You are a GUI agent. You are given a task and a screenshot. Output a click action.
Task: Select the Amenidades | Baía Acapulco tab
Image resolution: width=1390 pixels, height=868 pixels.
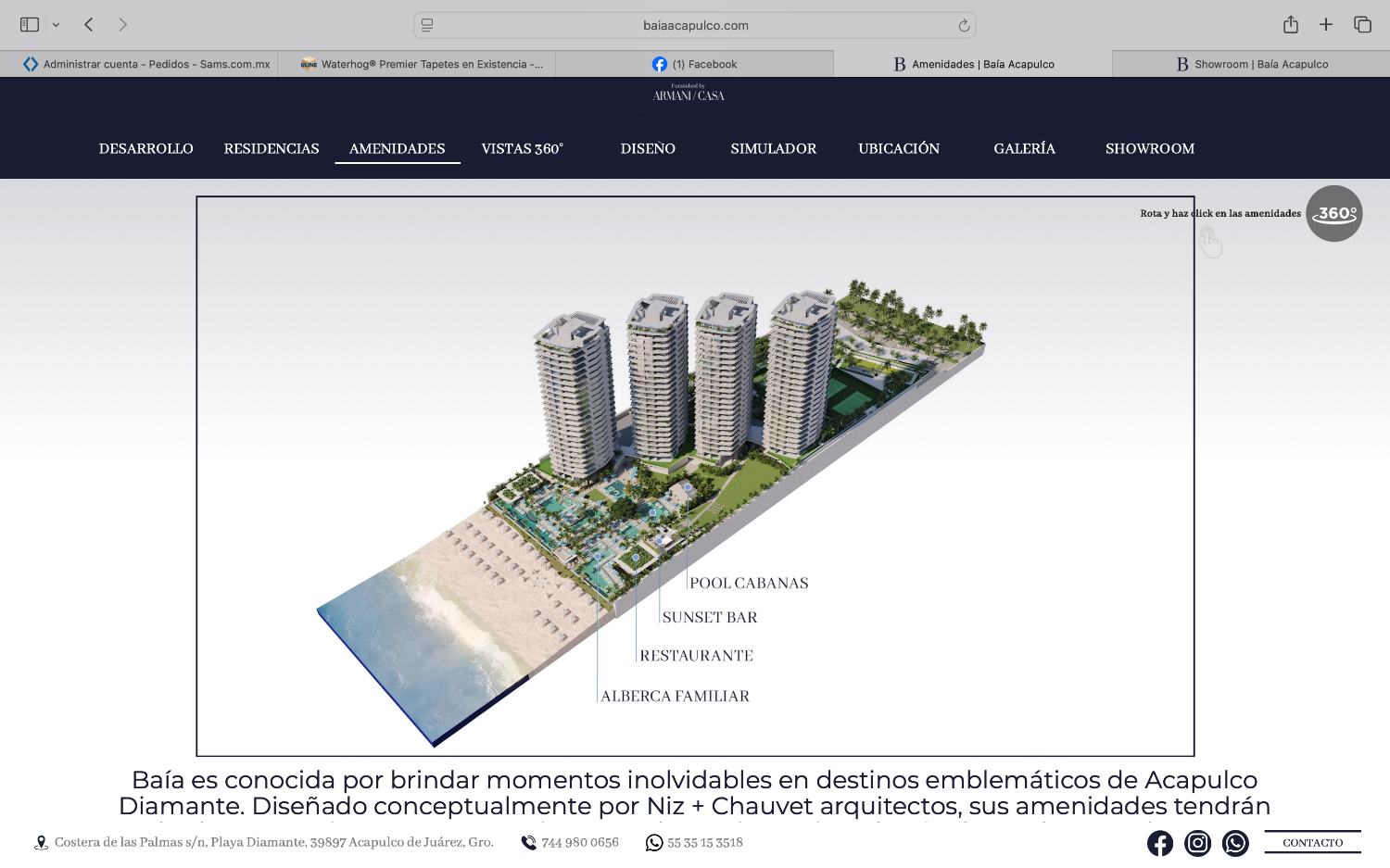[973, 64]
